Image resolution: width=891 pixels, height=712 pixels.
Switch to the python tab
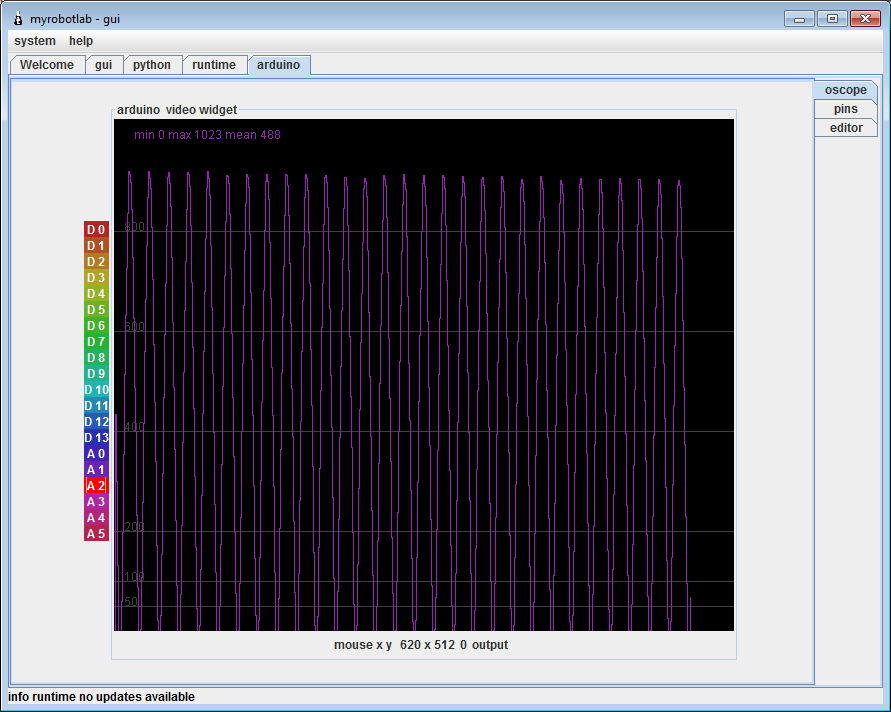point(152,65)
